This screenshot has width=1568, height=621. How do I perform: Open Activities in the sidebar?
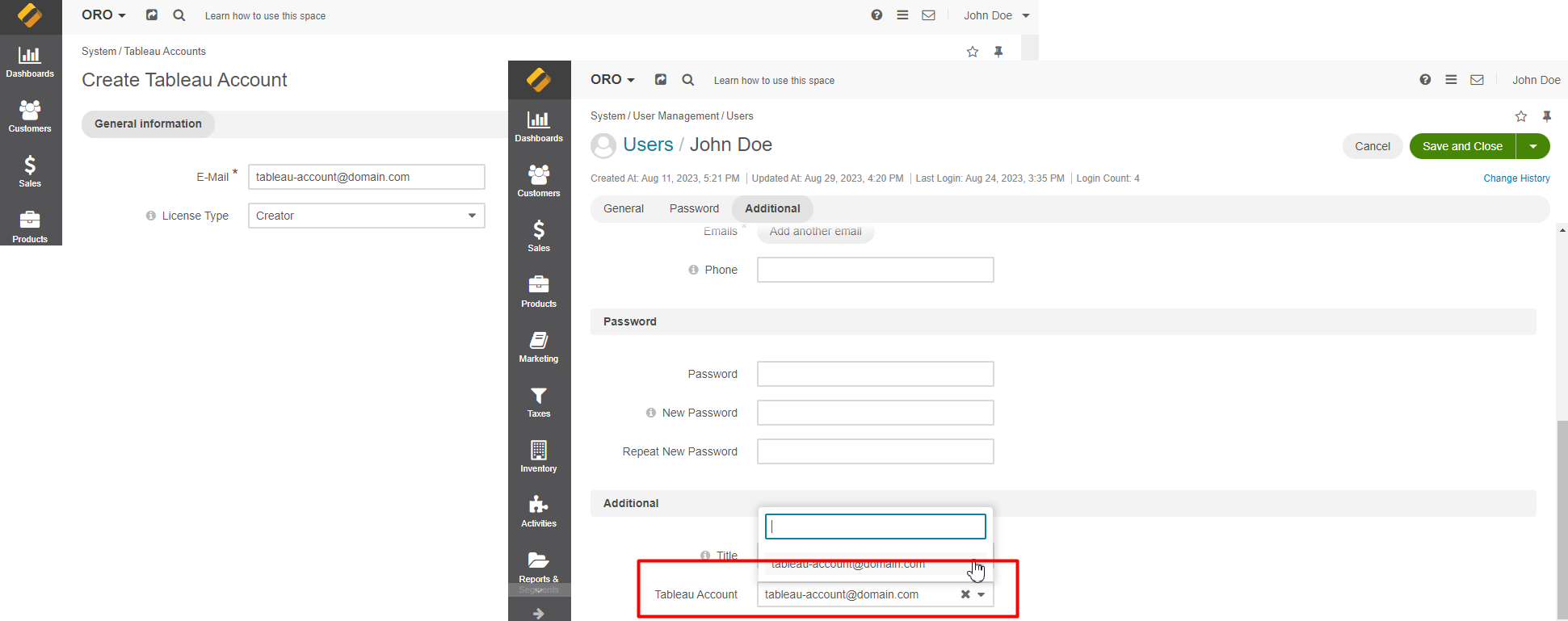tap(539, 512)
